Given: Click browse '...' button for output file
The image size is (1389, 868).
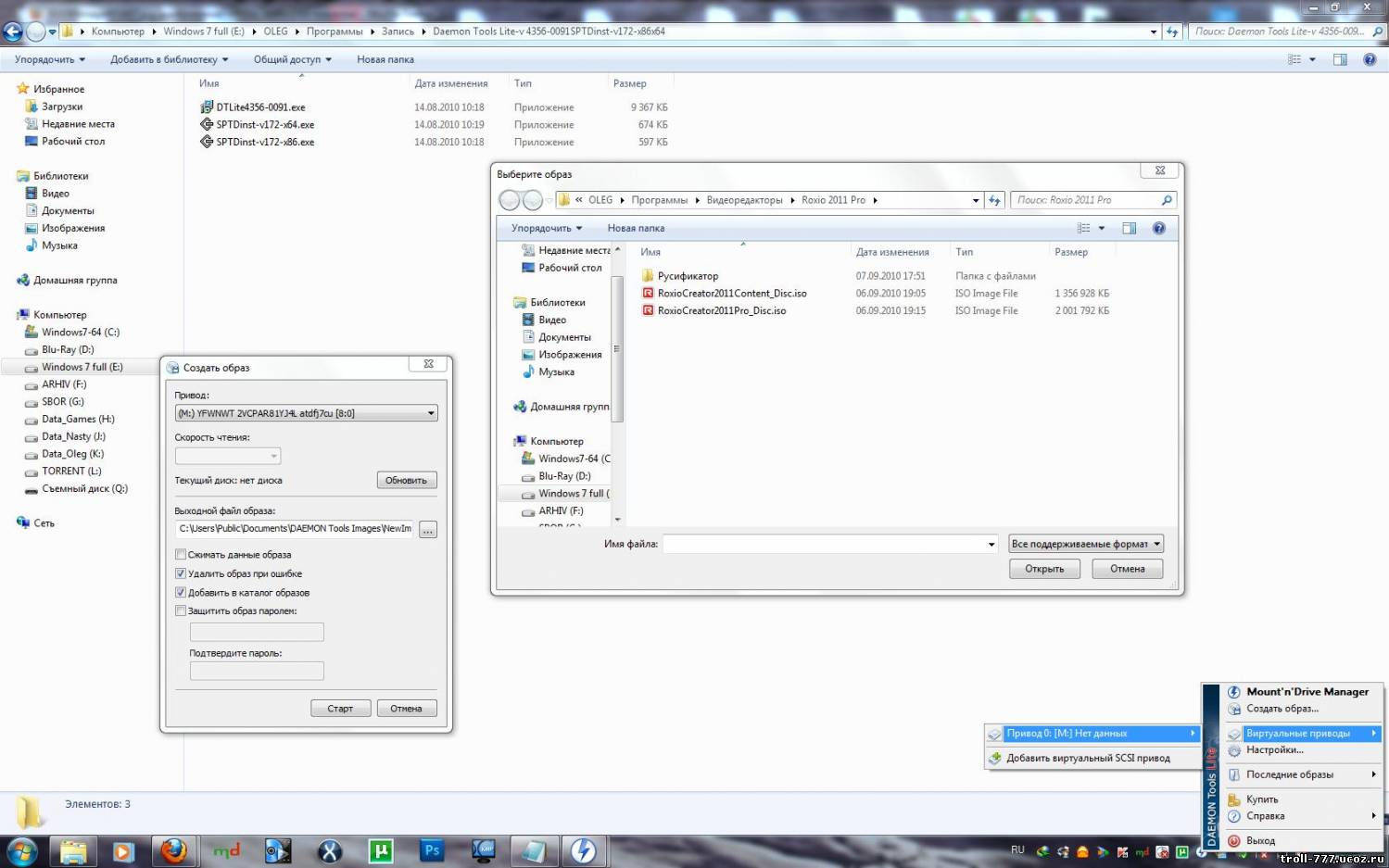Looking at the screenshot, I should pos(427,530).
